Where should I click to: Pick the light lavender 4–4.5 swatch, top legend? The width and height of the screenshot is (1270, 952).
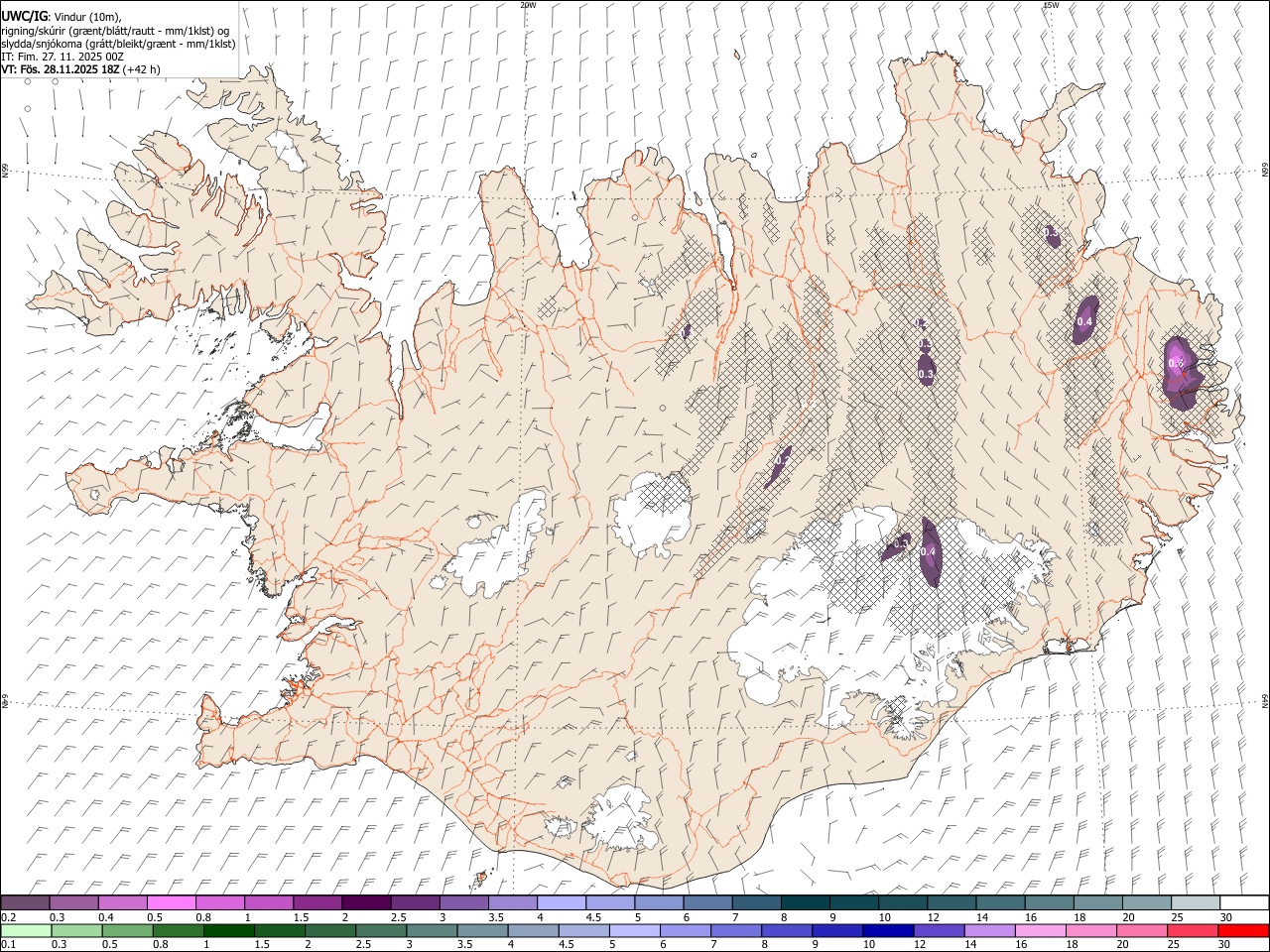[x=562, y=902]
